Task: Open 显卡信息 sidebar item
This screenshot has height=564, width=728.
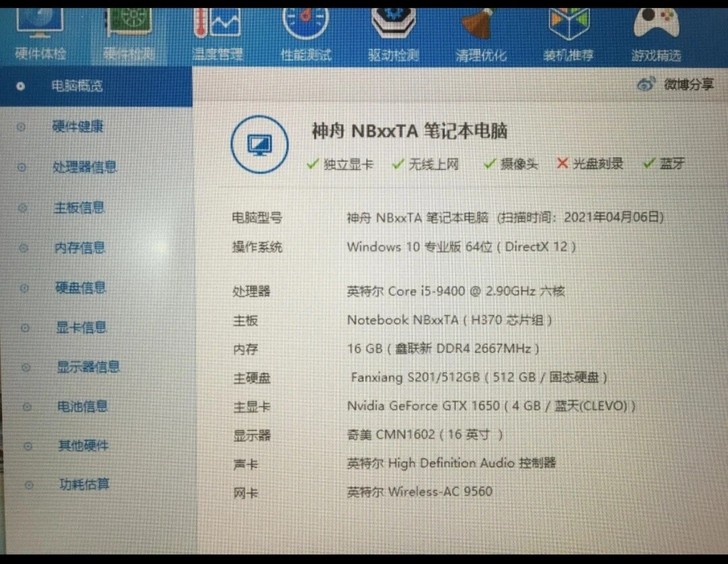Action: pyautogui.click(x=81, y=327)
